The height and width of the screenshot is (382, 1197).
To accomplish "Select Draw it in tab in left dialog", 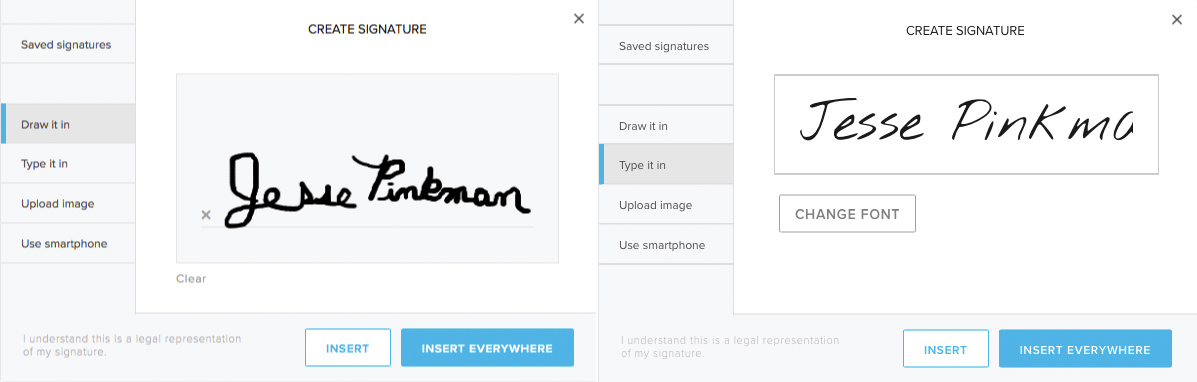I will click(x=68, y=124).
